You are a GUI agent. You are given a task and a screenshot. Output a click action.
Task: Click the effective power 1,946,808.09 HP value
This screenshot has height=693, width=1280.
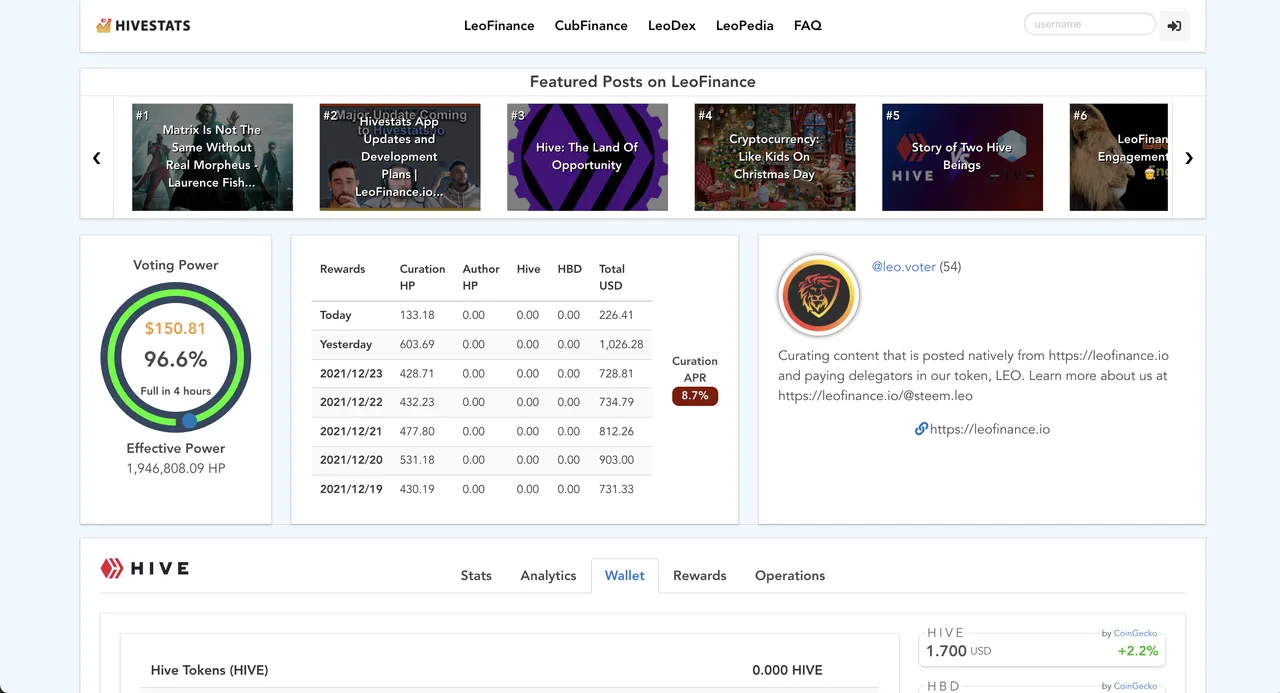click(176, 468)
